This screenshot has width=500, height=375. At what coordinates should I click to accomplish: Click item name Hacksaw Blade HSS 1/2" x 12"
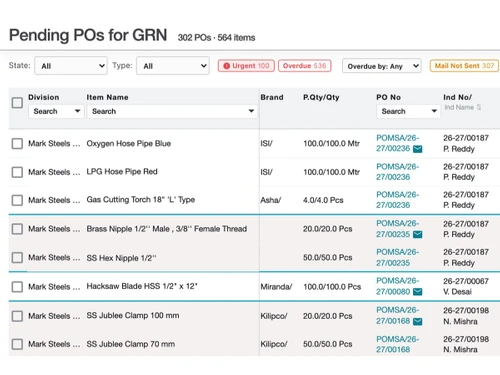click(x=142, y=286)
